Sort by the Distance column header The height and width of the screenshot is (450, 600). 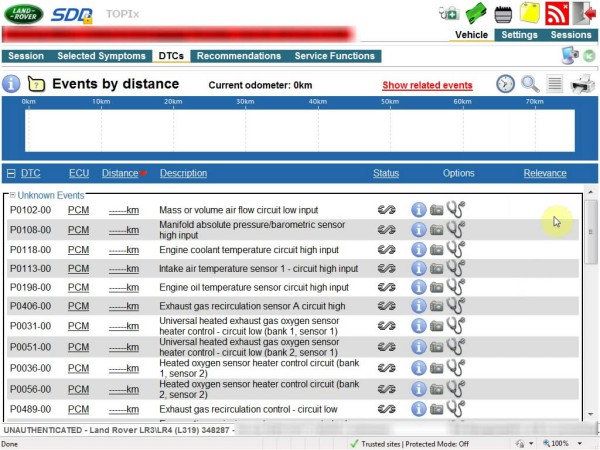pyautogui.click(x=119, y=173)
